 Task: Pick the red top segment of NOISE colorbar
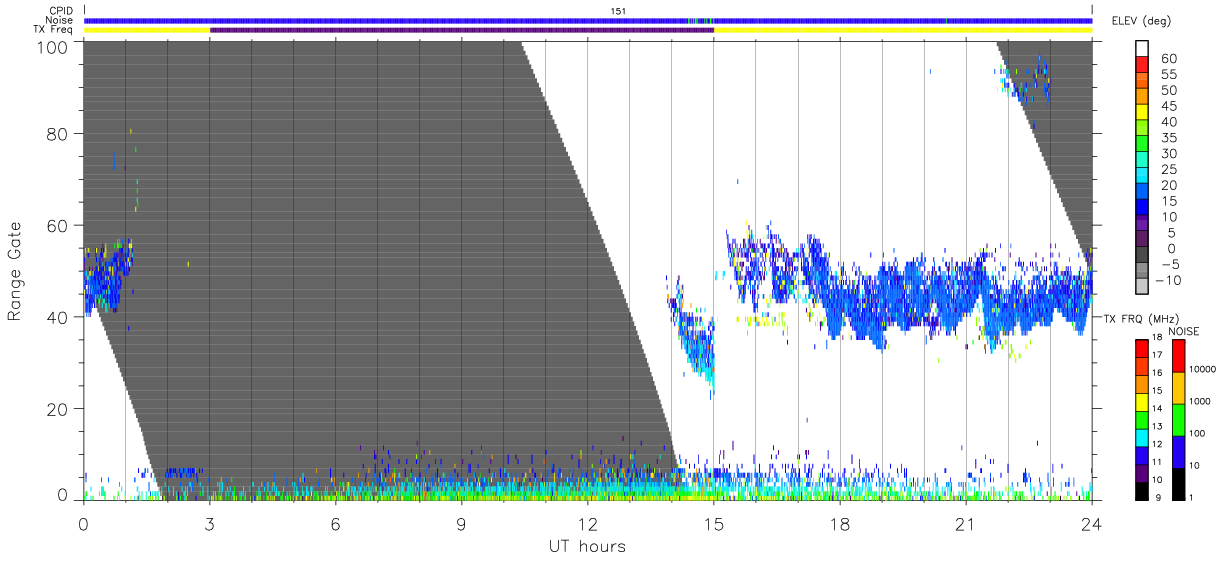pos(1178,355)
